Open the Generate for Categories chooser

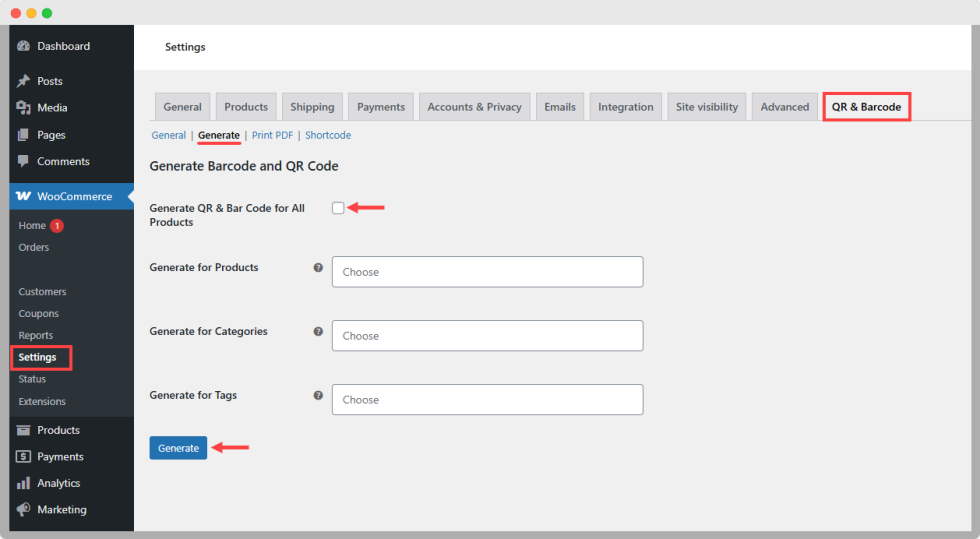click(487, 336)
